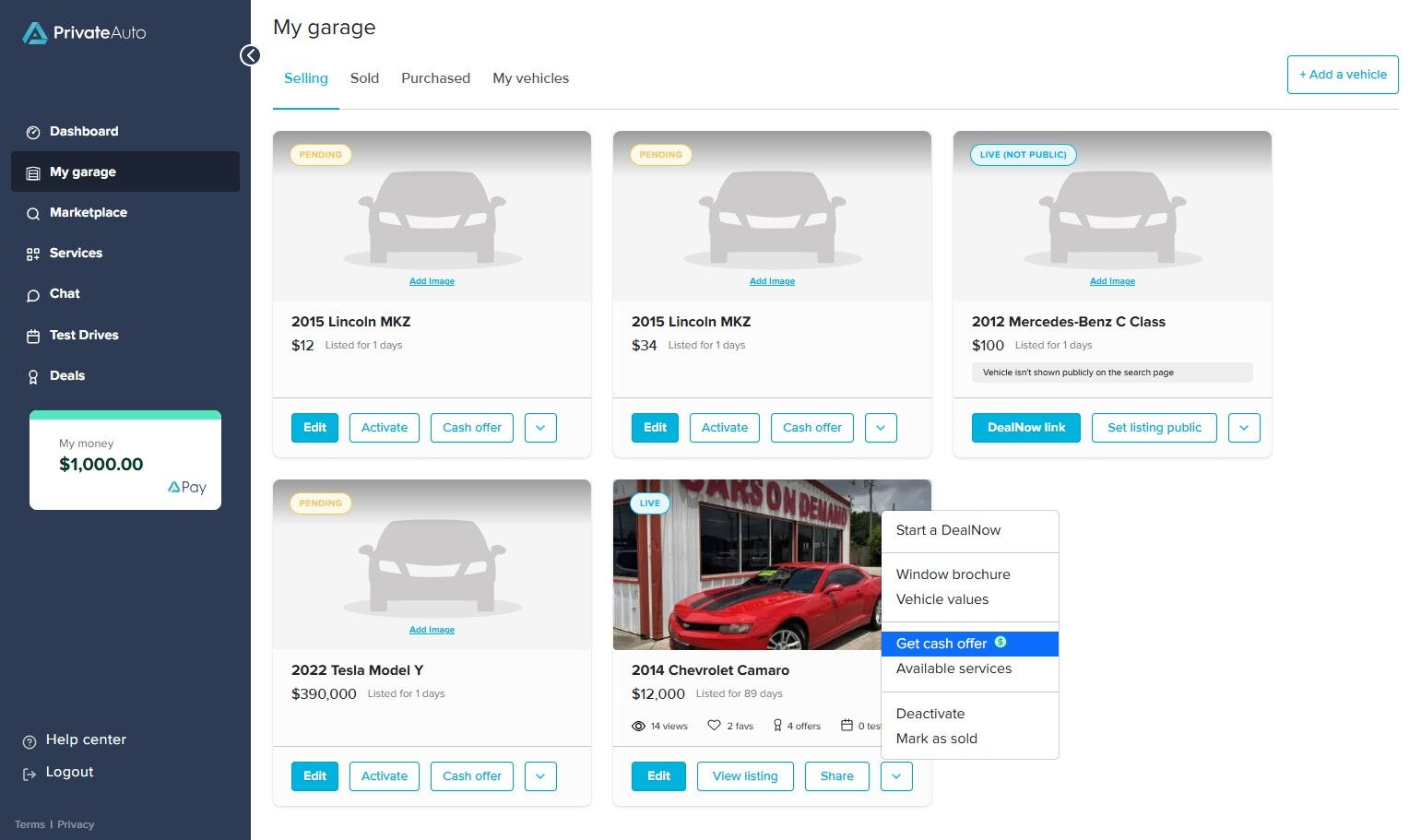Image resolution: width=1421 pixels, height=840 pixels.
Task: Select Window brochure from menu
Action: coord(970,574)
